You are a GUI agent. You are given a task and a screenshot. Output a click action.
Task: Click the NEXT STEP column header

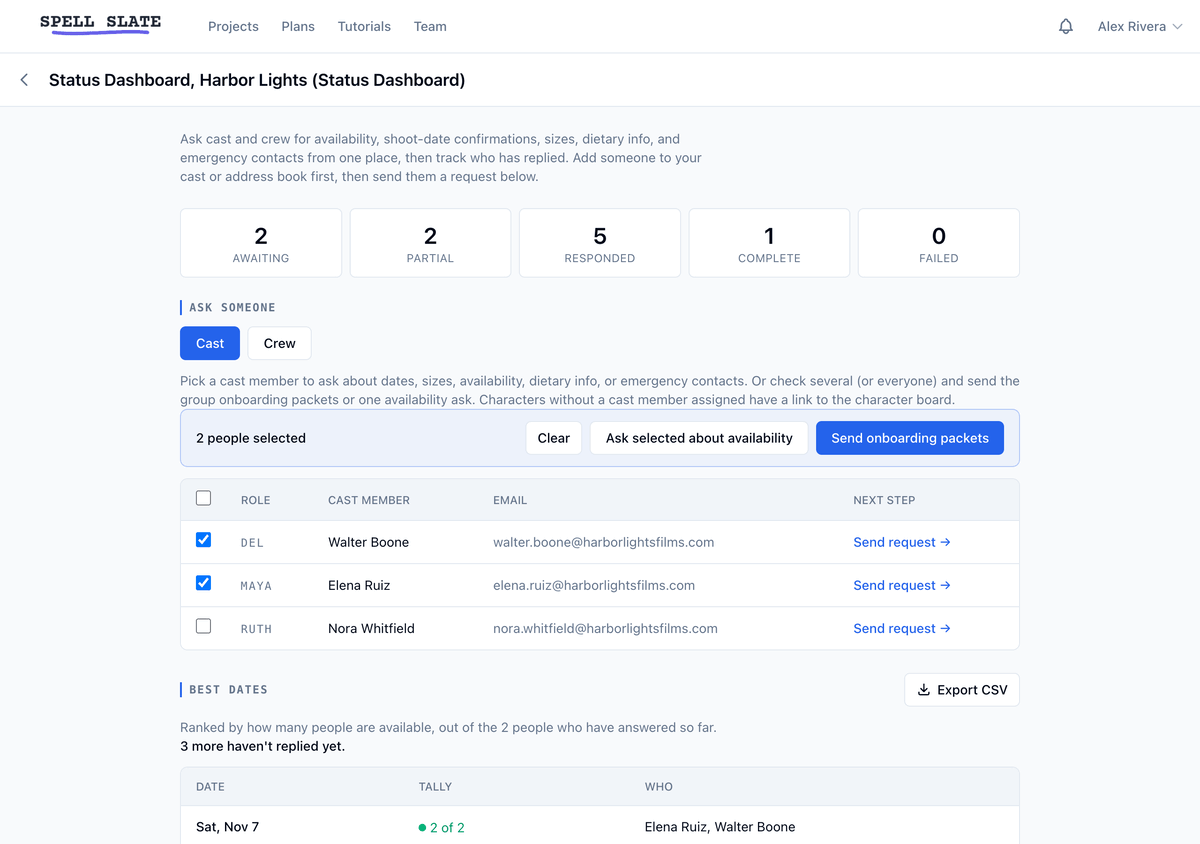(x=884, y=500)
